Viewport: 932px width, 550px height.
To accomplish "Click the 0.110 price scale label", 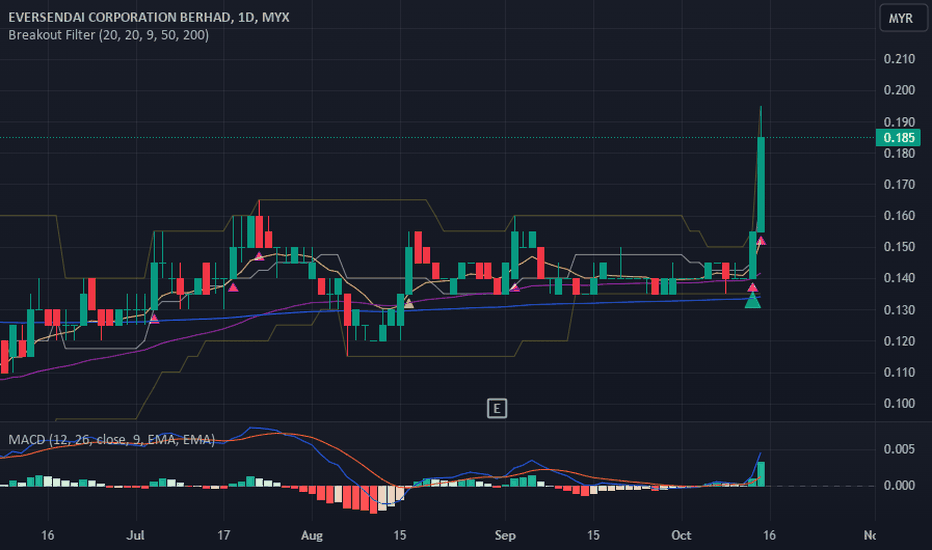I will [x=899, y=373].
